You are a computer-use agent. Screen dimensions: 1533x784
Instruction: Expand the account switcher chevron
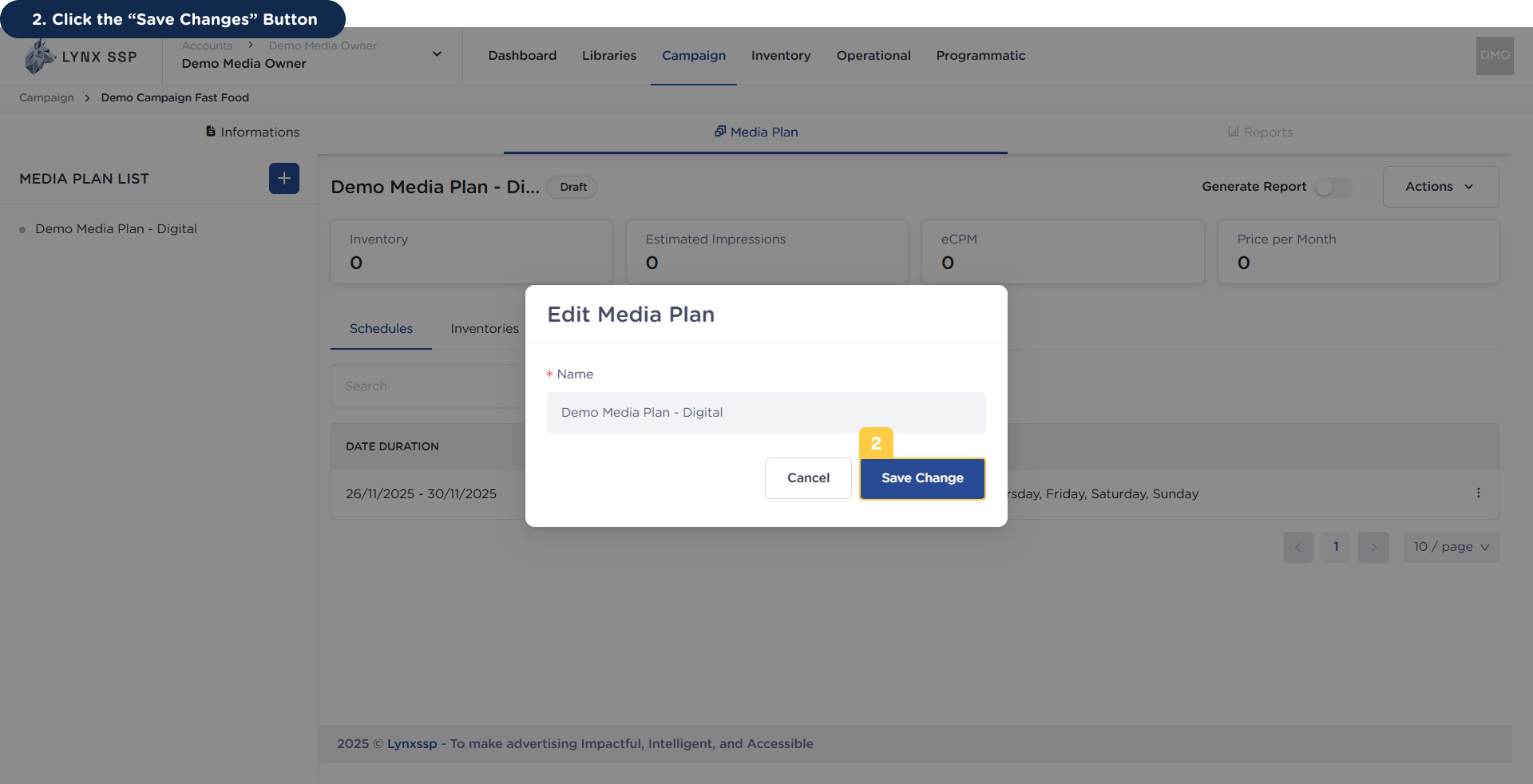pyautogui.click(x=437, y=54)
